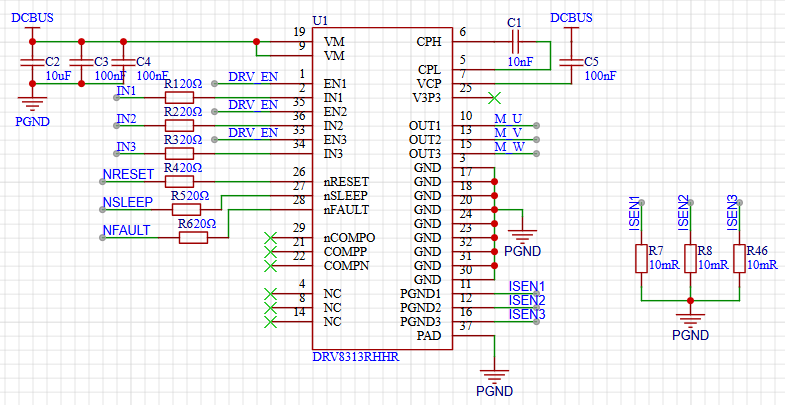Click the VCP pin name inside U1
The image size is (785, 405).
coord(429,83)
